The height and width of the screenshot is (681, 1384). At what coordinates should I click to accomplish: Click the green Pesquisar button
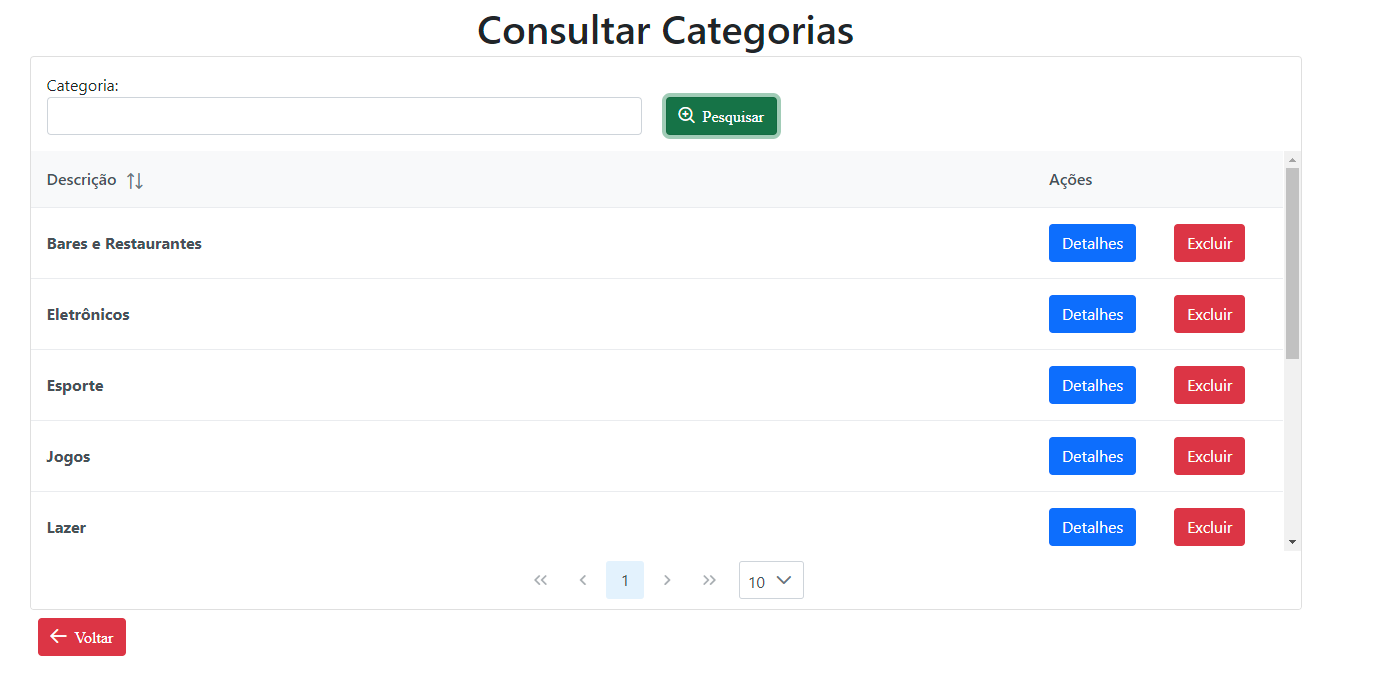click(x=721, y=115)
